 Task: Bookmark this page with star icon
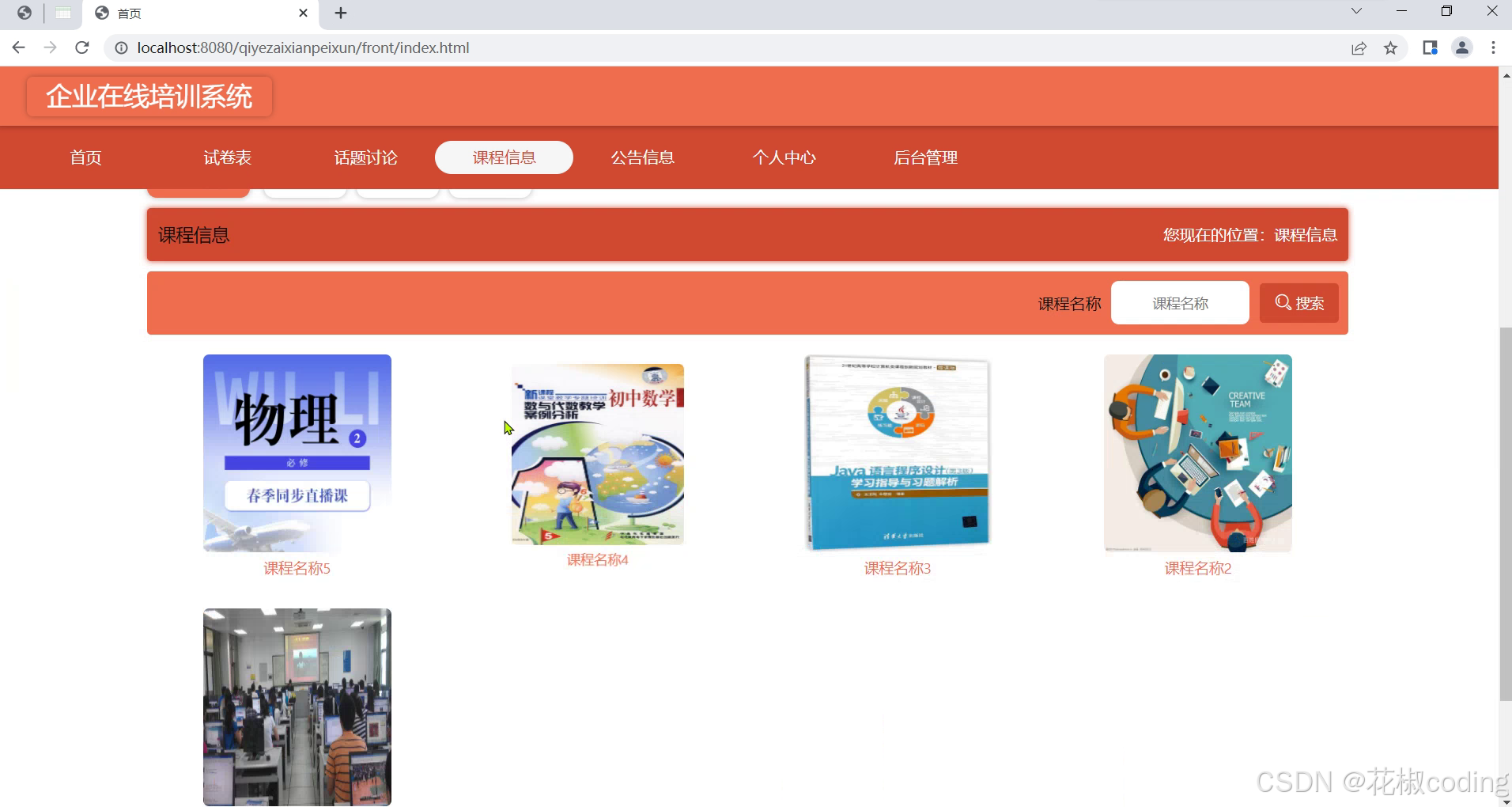(1390, 48)
